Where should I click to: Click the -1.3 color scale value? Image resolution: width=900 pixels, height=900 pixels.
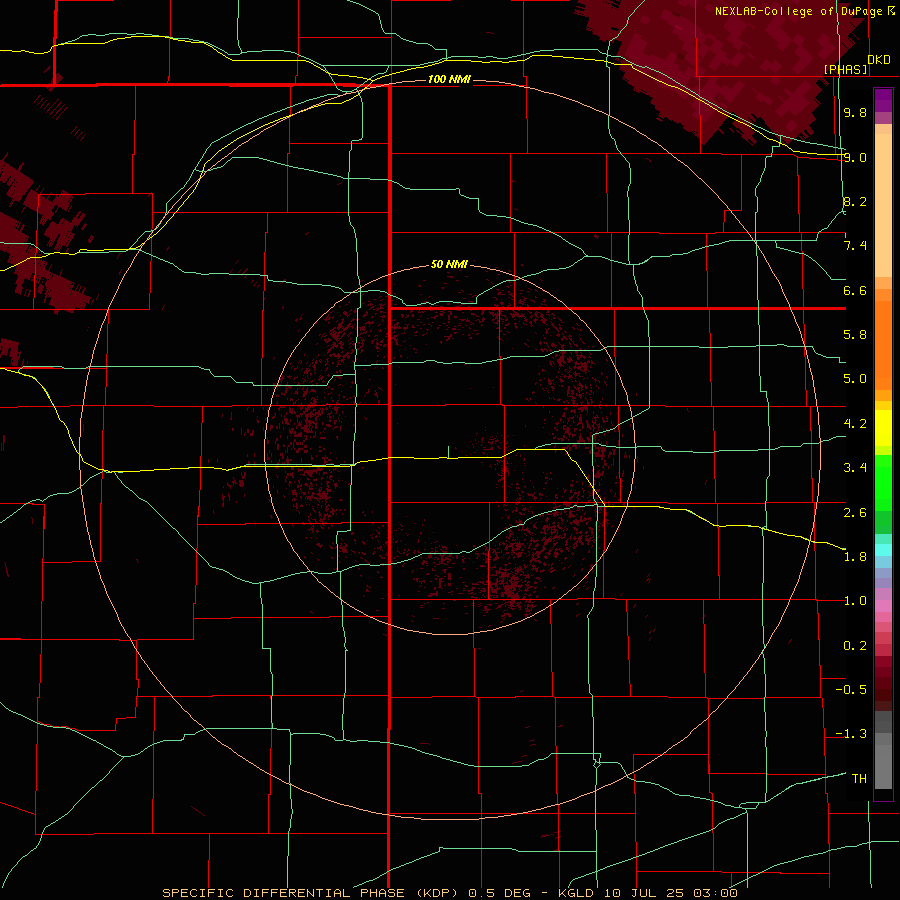(851, 734)
